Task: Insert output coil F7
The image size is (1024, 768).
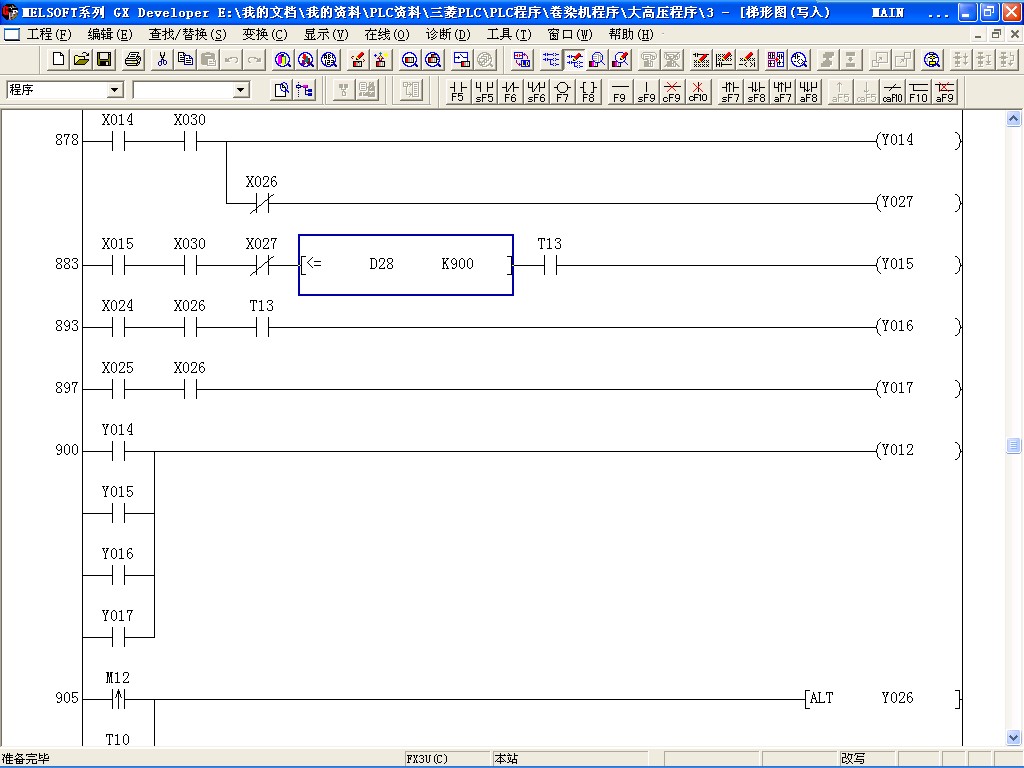Action: (562, 91)
